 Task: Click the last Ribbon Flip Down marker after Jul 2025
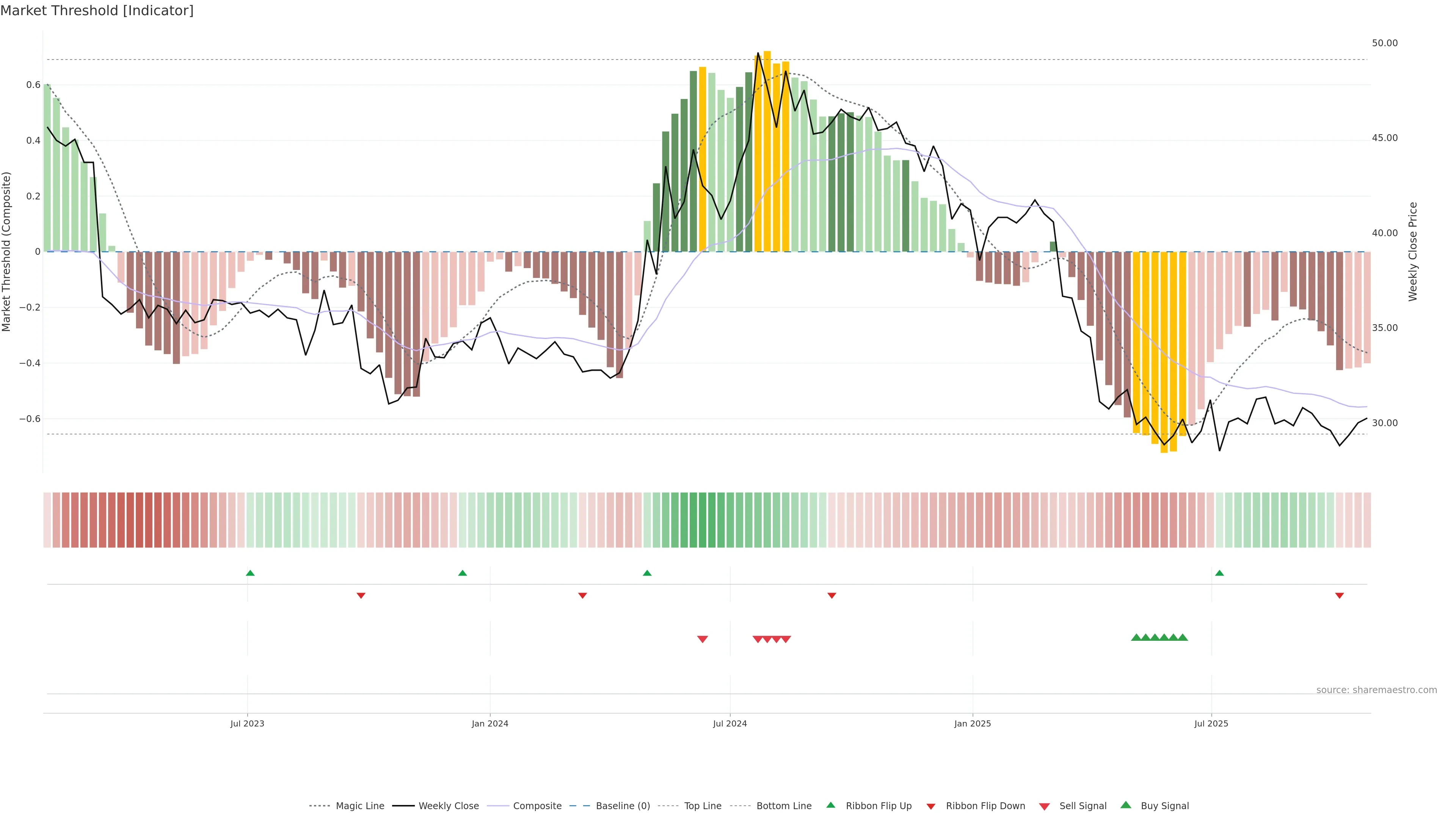(x=1339, y=596)
